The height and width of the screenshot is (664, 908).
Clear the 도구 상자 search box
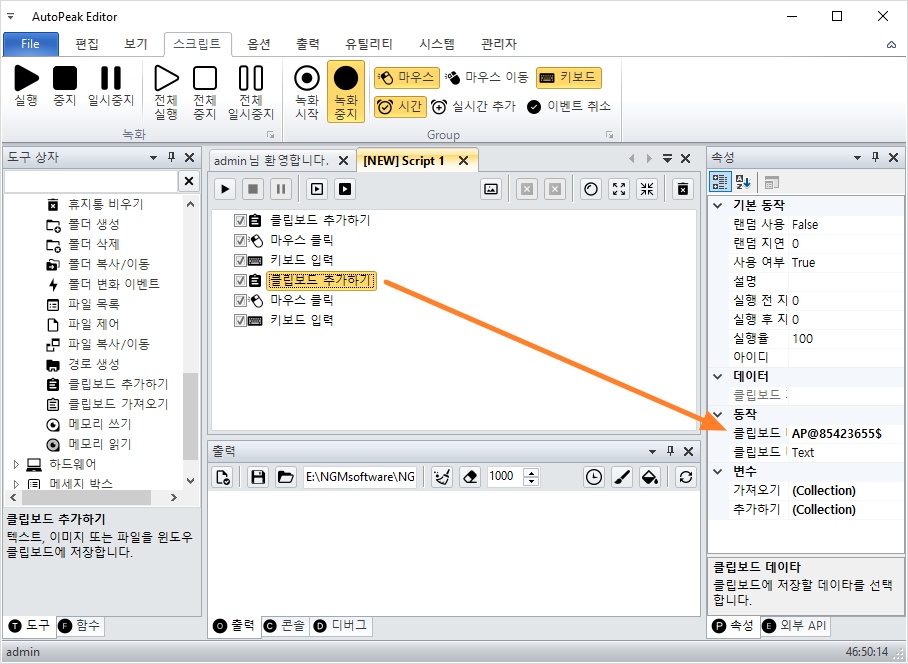pyautogui.click(x=189, y=181)
